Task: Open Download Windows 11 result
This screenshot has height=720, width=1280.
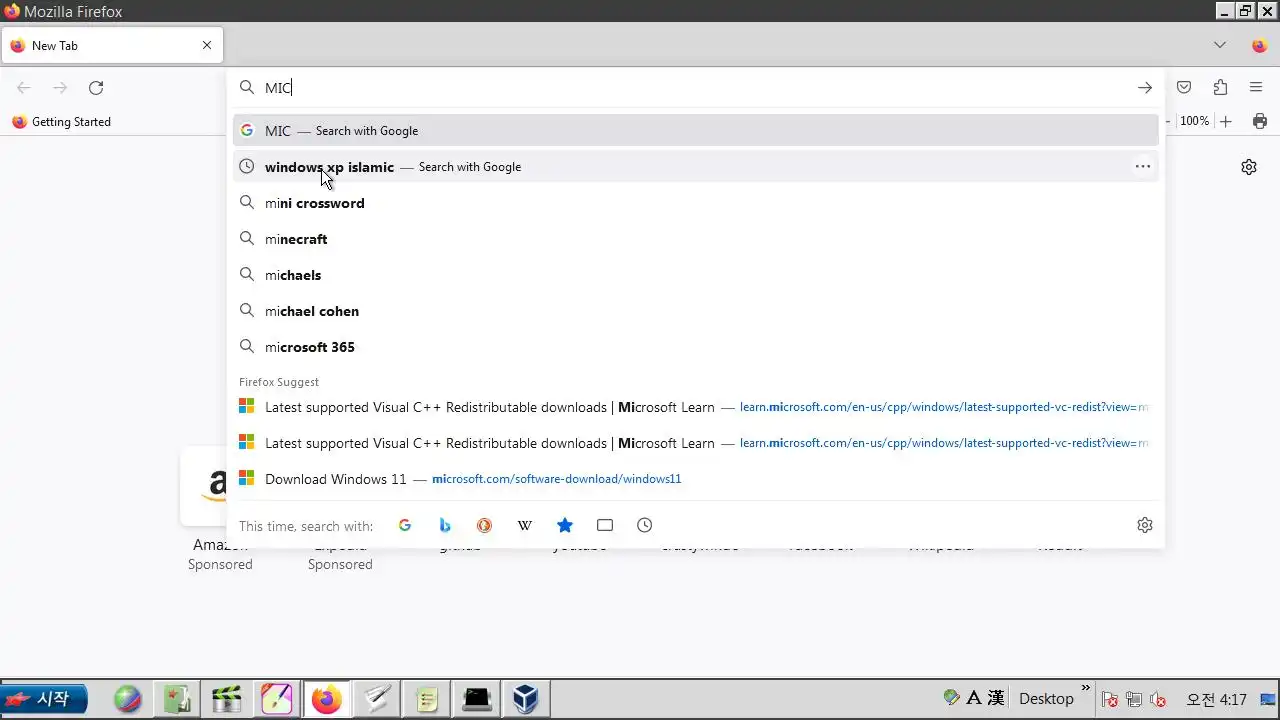Action: (696, 479)
